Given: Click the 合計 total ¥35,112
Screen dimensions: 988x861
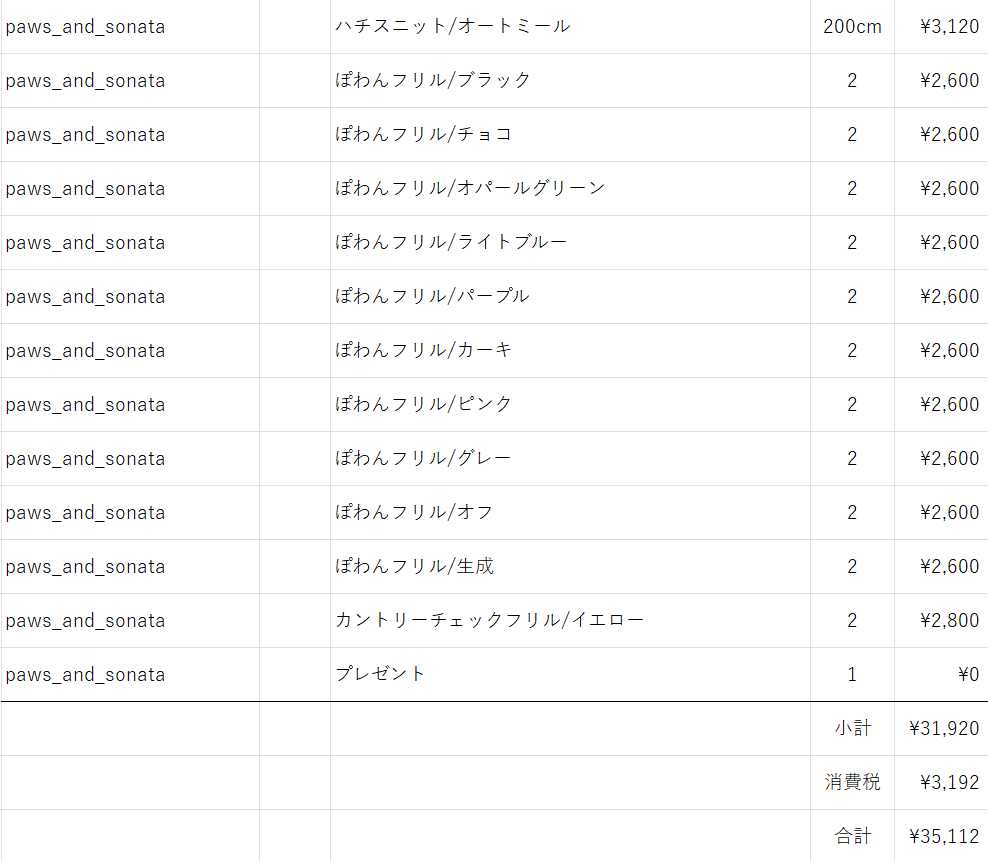Looking at the screenshot, I should click(941, 836).
